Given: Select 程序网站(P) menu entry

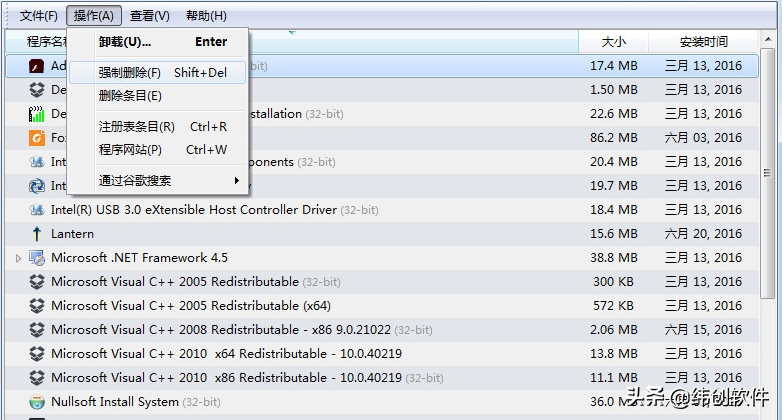Looking at the screenshot, I should point(158,150).
